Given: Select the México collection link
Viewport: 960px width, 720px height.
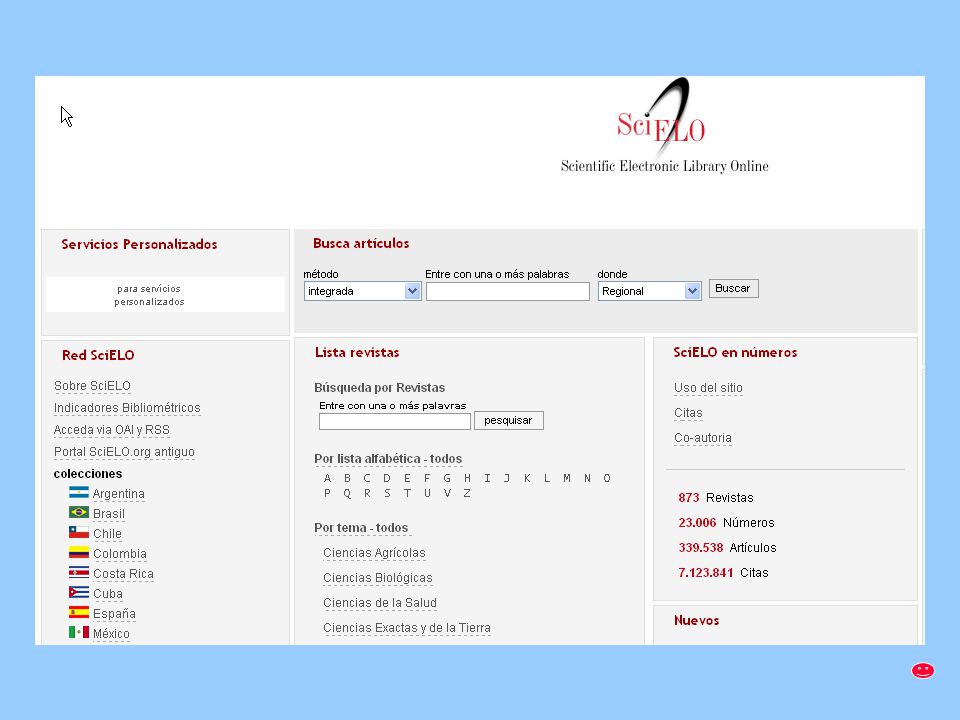Looking at the screenshot, I should (x=111, y=634).
